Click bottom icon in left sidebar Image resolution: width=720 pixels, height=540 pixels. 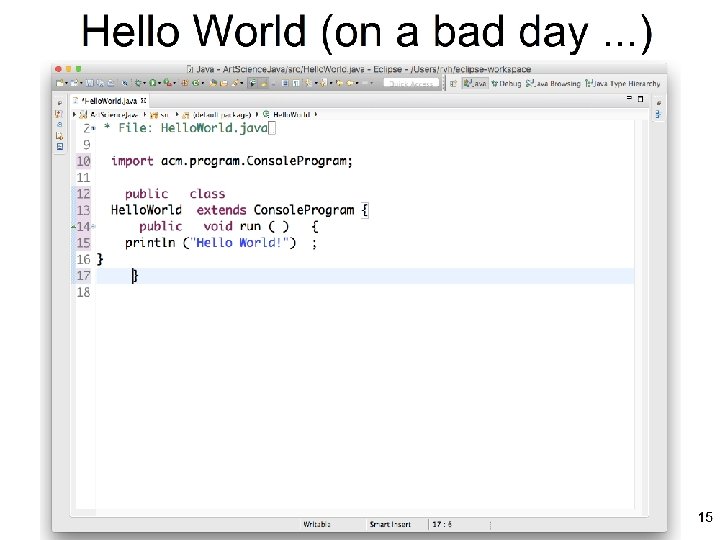[60, 147]
